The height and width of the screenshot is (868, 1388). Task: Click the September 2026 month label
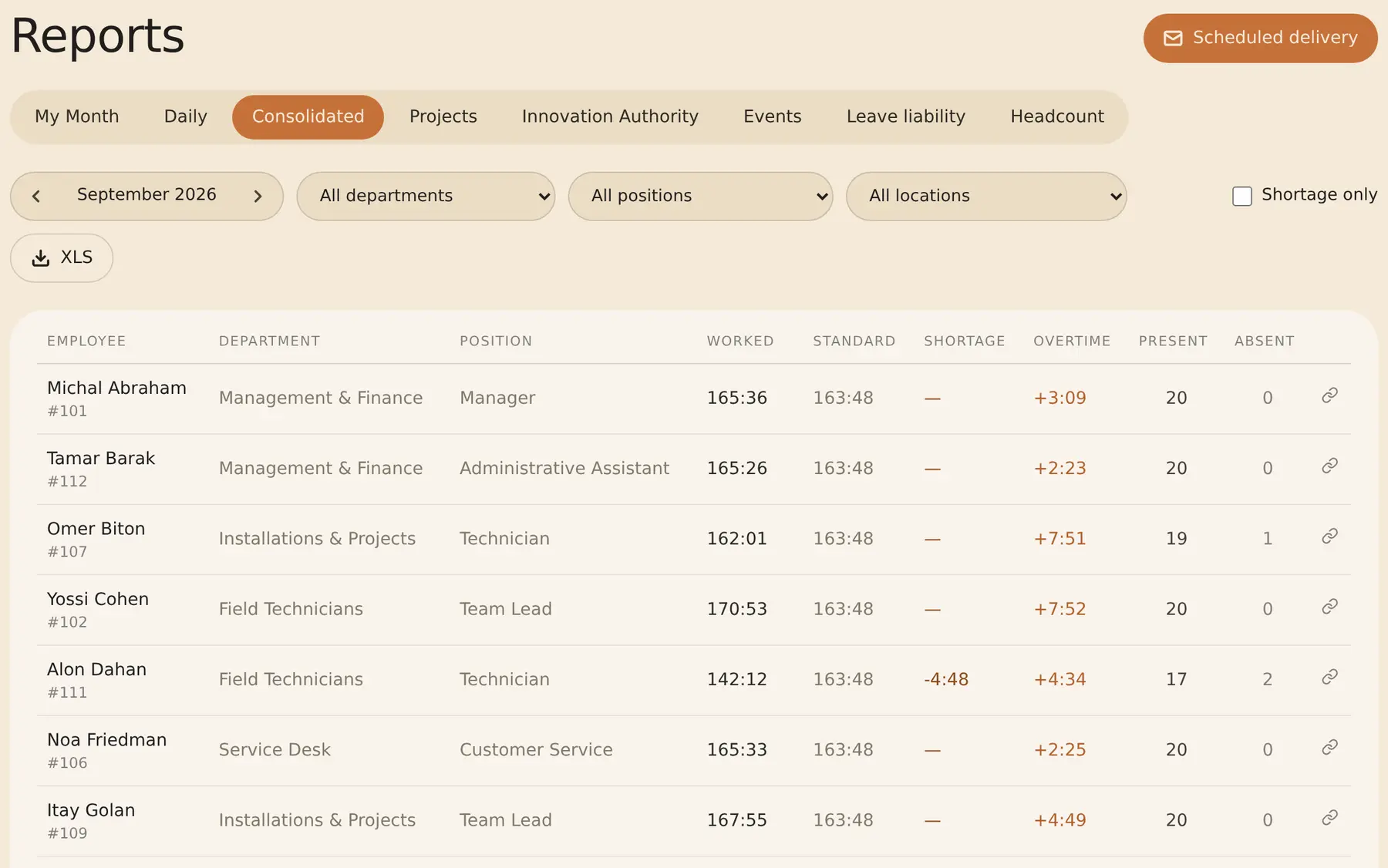(x=147, y=194)
